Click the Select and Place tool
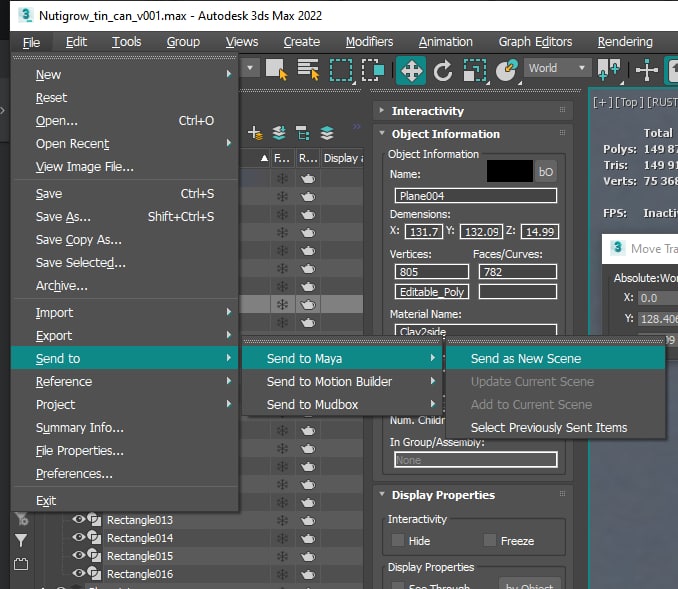 coord(507,70)
